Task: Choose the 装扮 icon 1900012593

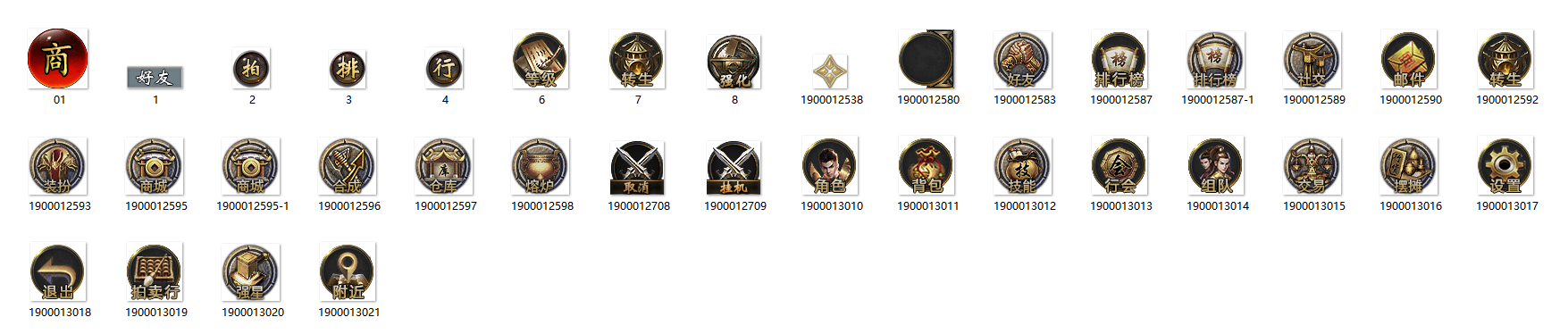Action: pos(57,166)
